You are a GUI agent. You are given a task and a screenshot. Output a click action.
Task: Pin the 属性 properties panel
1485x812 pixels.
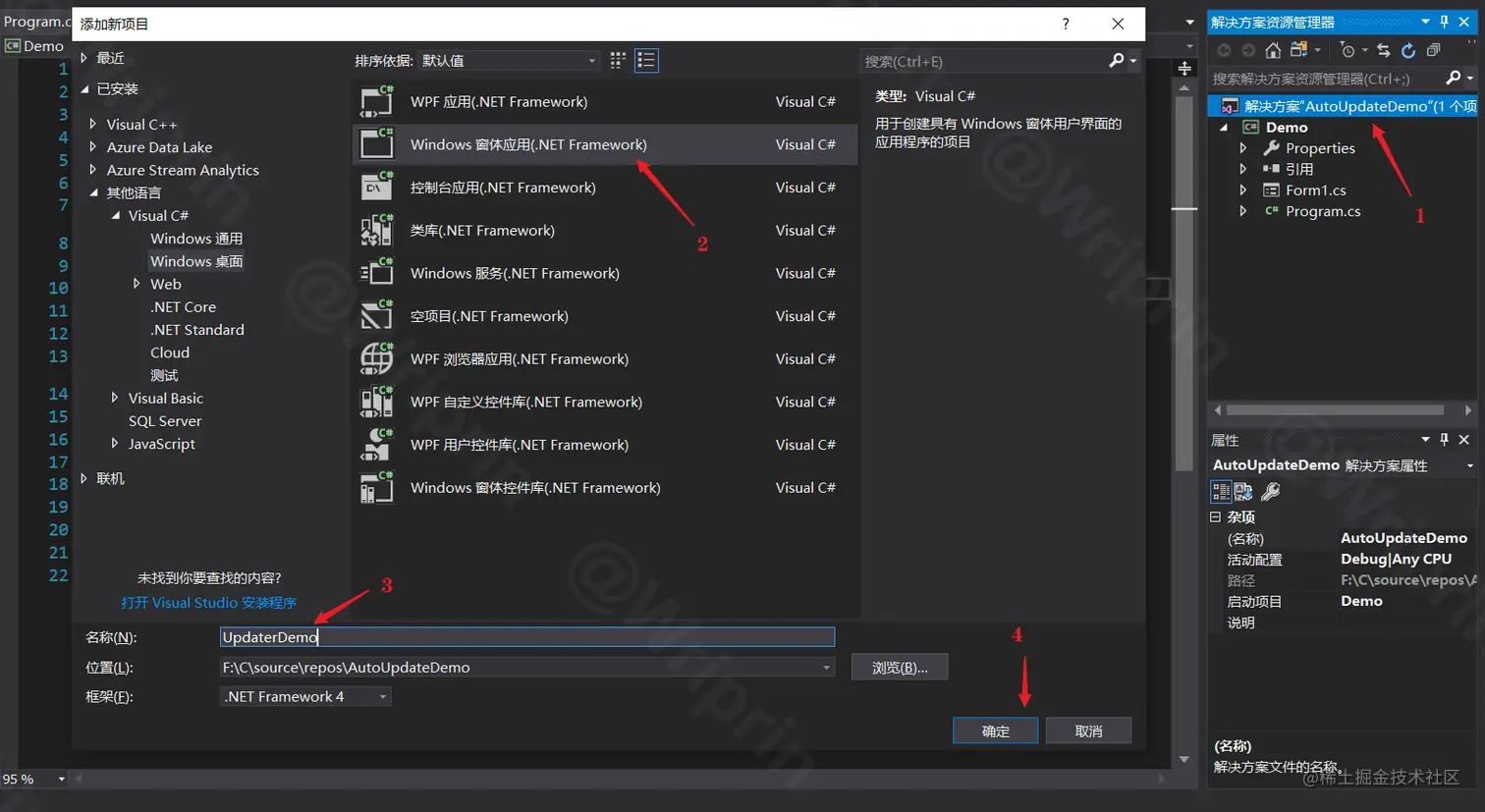coord(1444,439)
